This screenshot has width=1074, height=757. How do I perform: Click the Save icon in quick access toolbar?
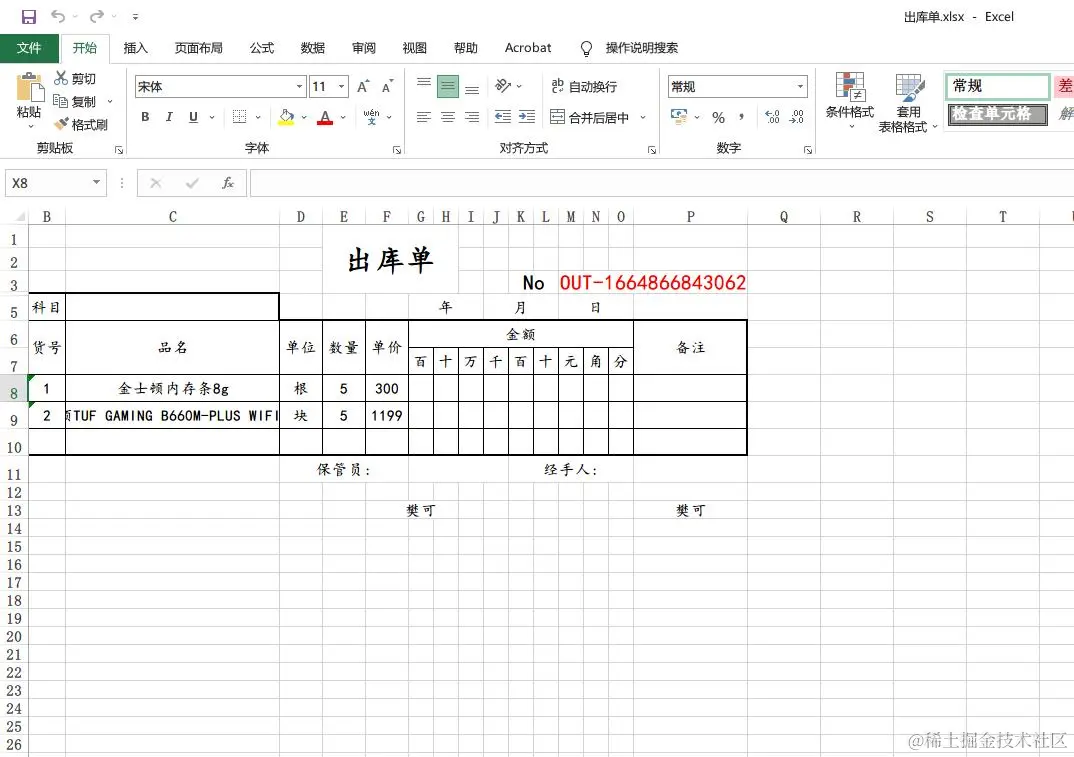point(28,16)
